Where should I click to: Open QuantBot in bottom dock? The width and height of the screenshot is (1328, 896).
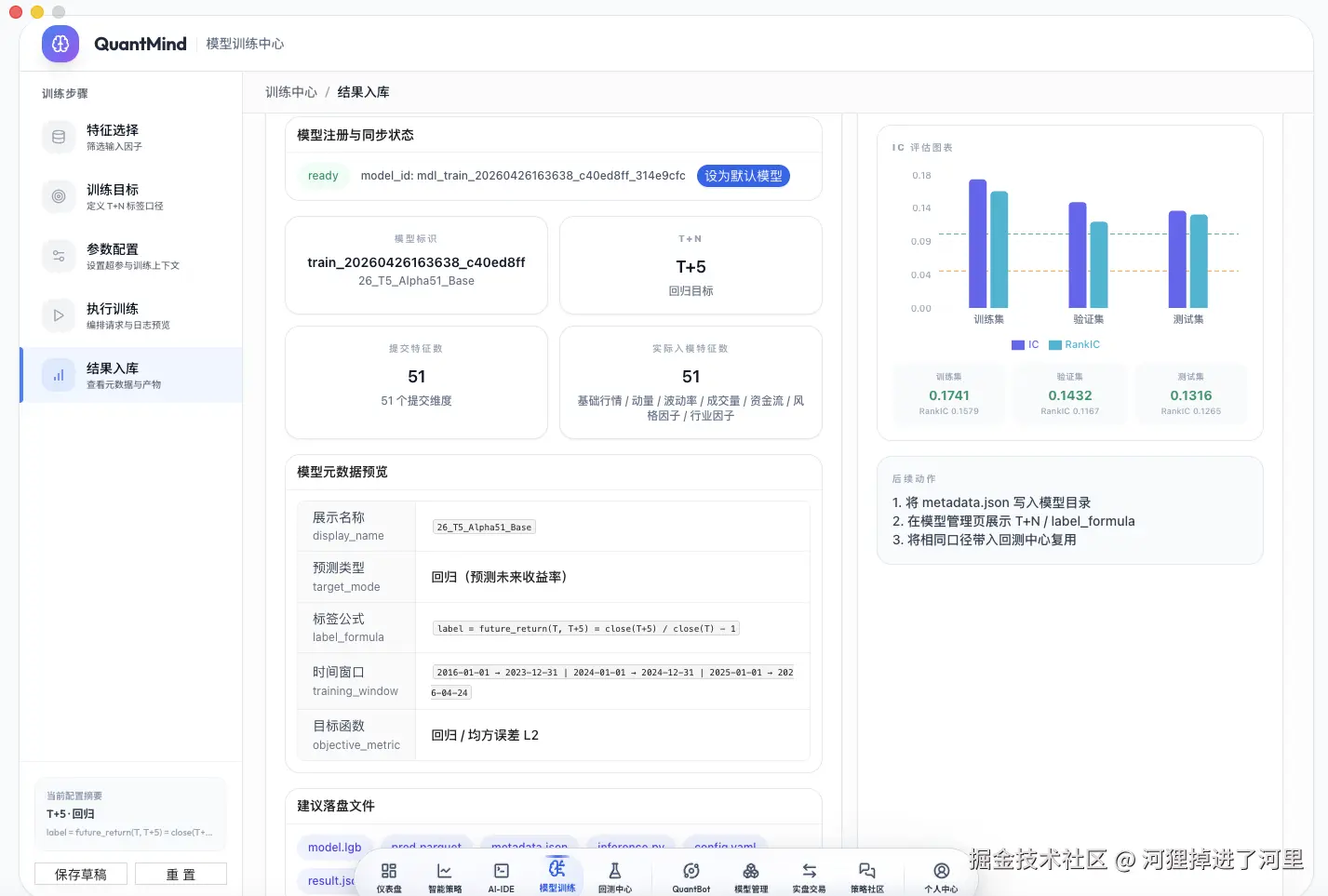691,876
